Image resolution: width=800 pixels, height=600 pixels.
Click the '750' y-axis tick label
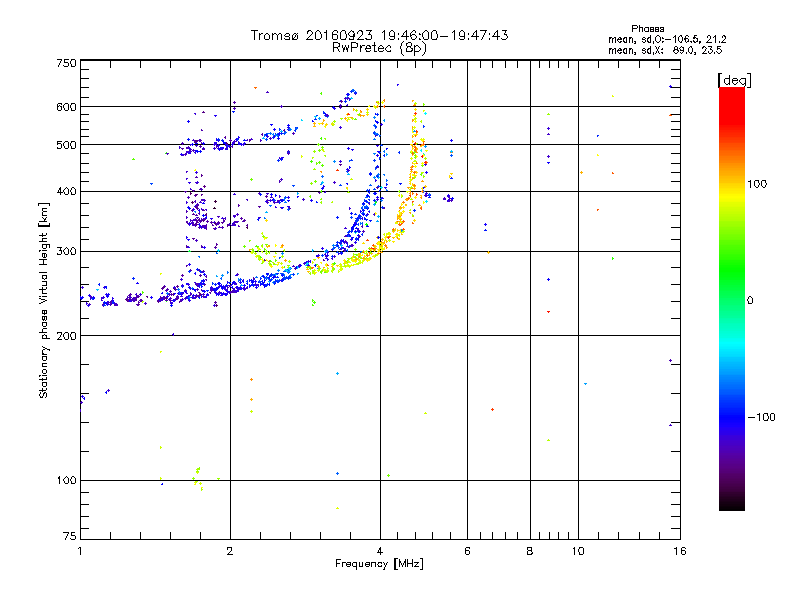click(66, 63)
